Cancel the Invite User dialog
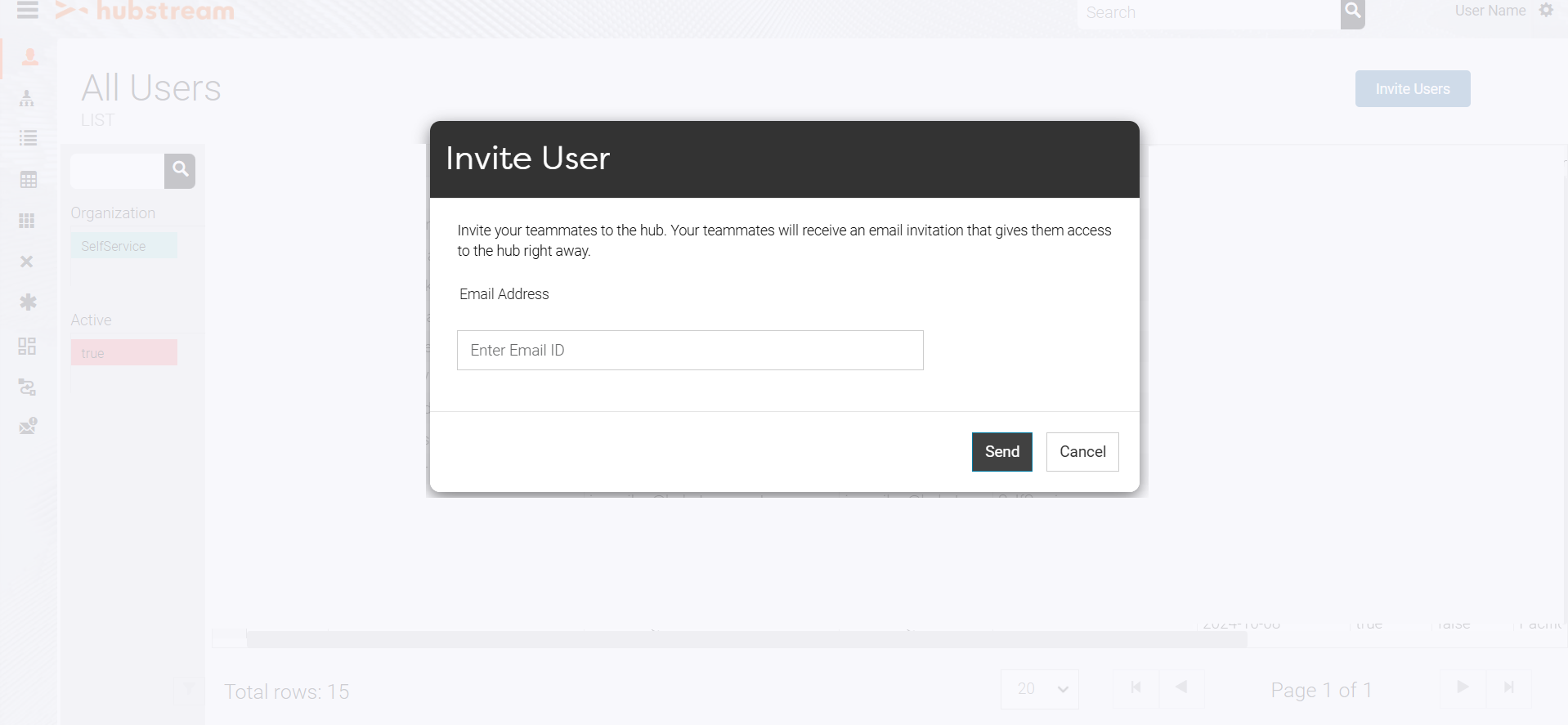This screenshot has height=725, width=1568. click(x=1082, y=451)
